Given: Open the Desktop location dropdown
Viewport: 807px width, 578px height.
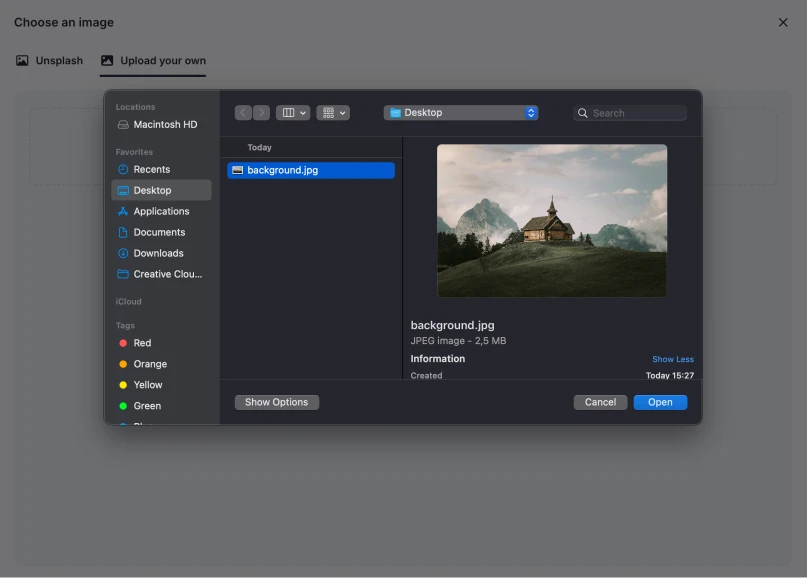Looking at the screenshot, I should [x=460, y=112].
